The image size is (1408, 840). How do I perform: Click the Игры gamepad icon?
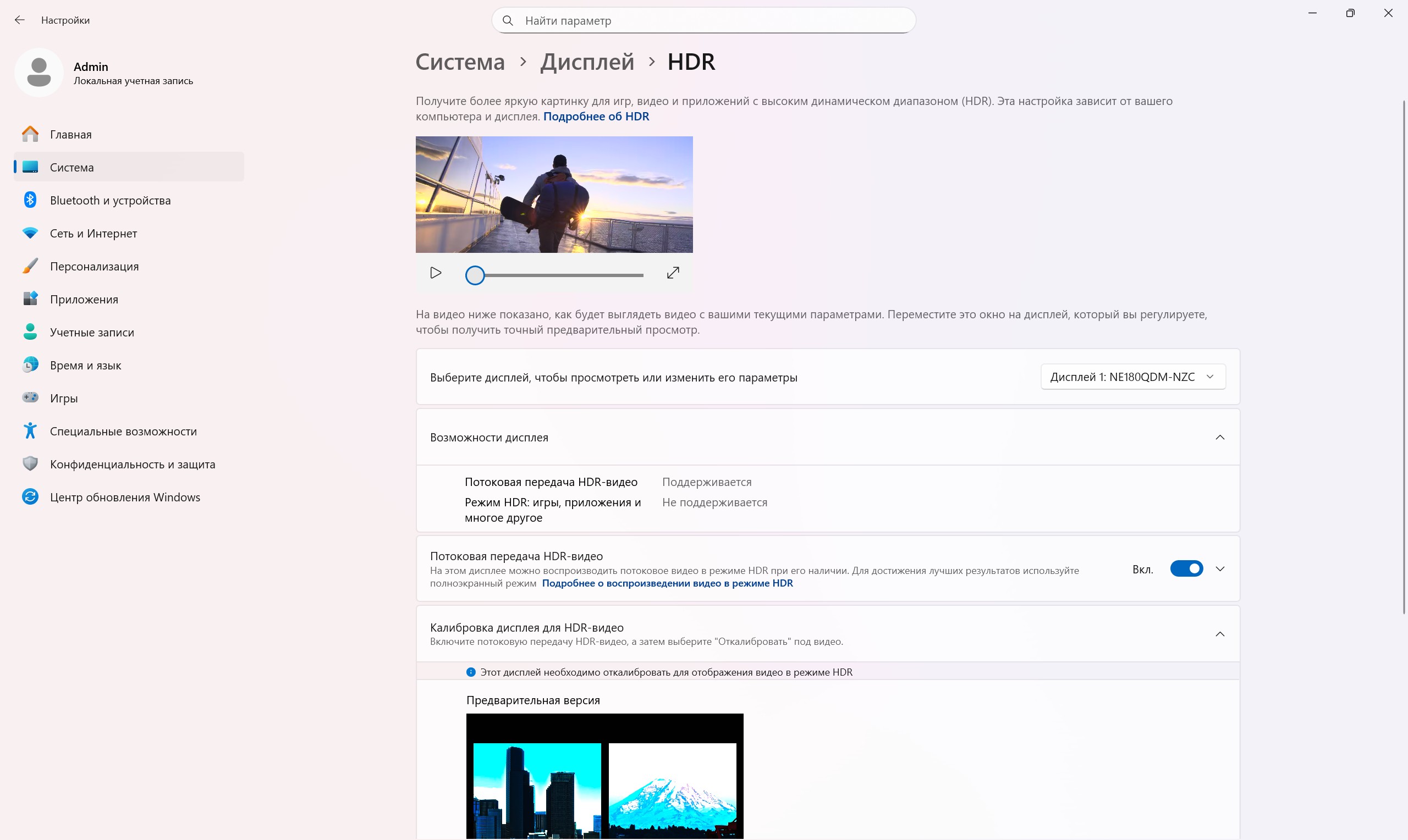(31, 398)
